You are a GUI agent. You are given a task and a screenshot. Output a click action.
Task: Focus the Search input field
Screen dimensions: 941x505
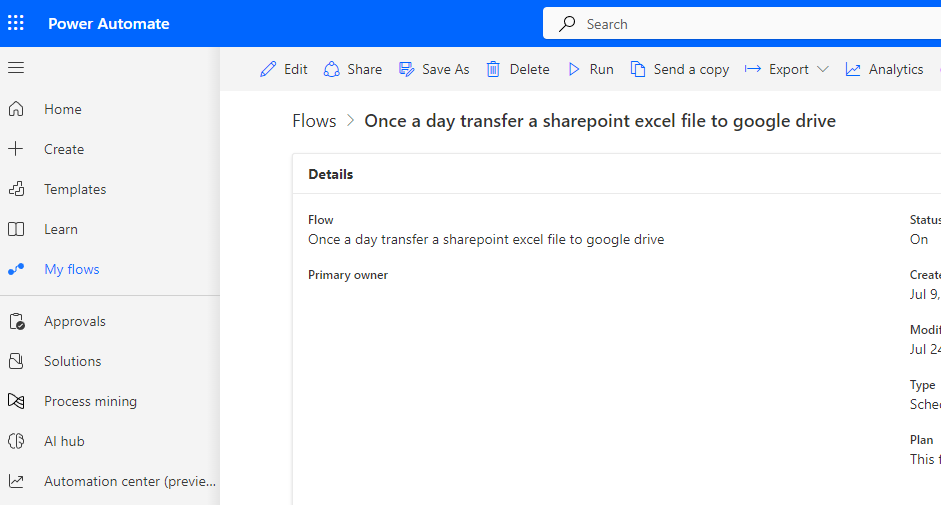tap(742, 23)
